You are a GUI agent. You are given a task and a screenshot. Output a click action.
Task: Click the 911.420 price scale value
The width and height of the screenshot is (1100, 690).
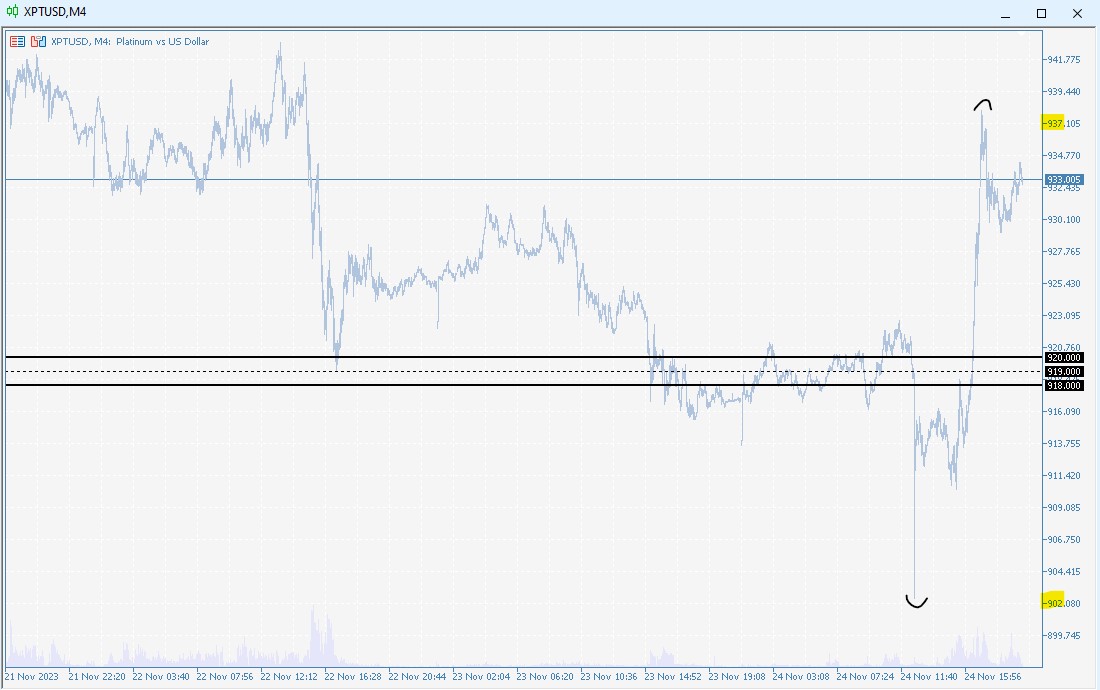coord(1064,475)
